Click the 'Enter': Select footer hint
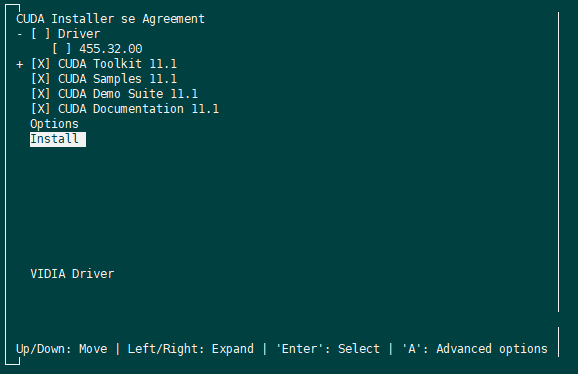This screenshot has height=374, width=578. pyautogui.click(x=328, y=349)
